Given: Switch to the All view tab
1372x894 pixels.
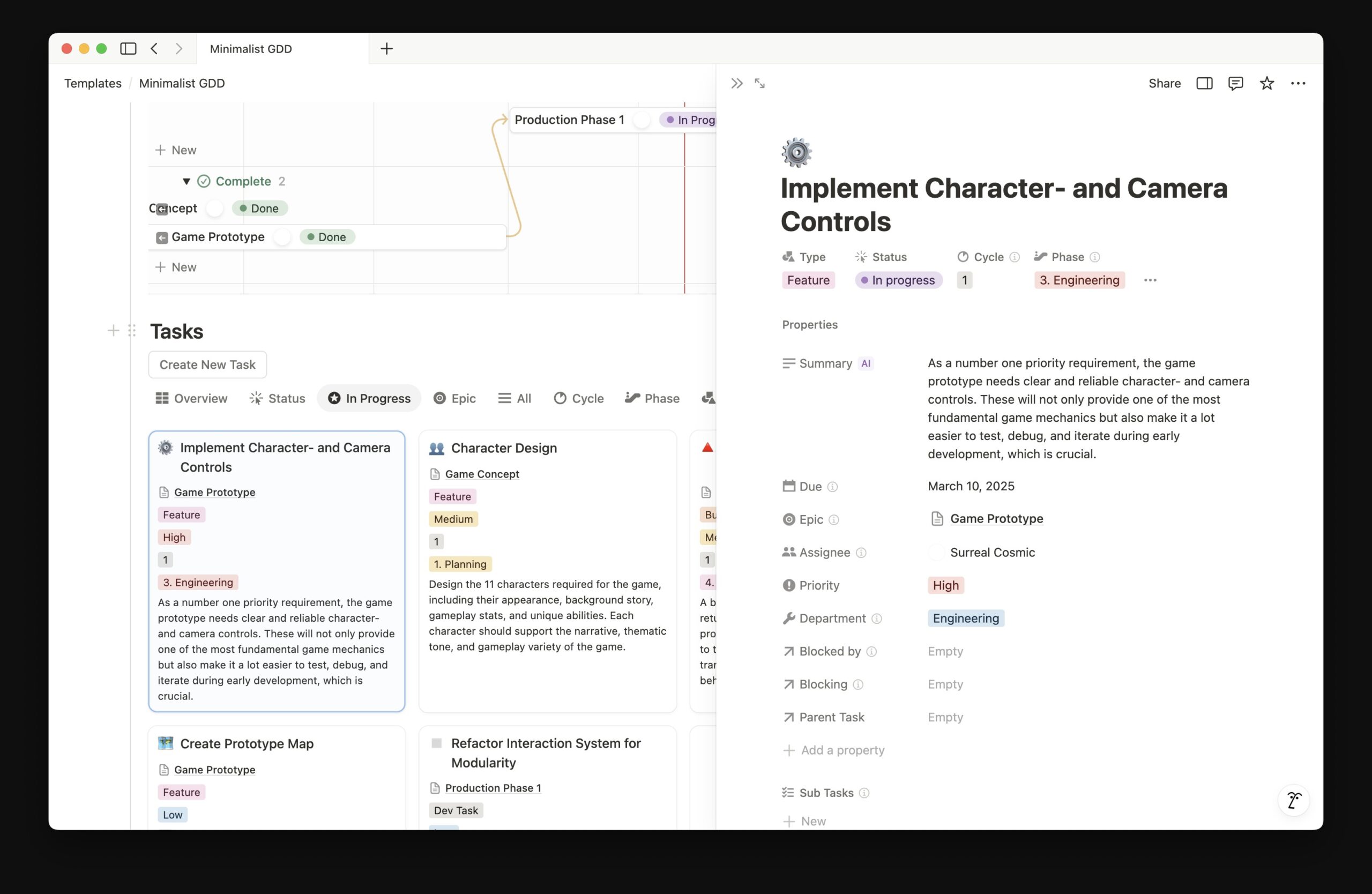Looking at the screenshot, I should [515, 398].
